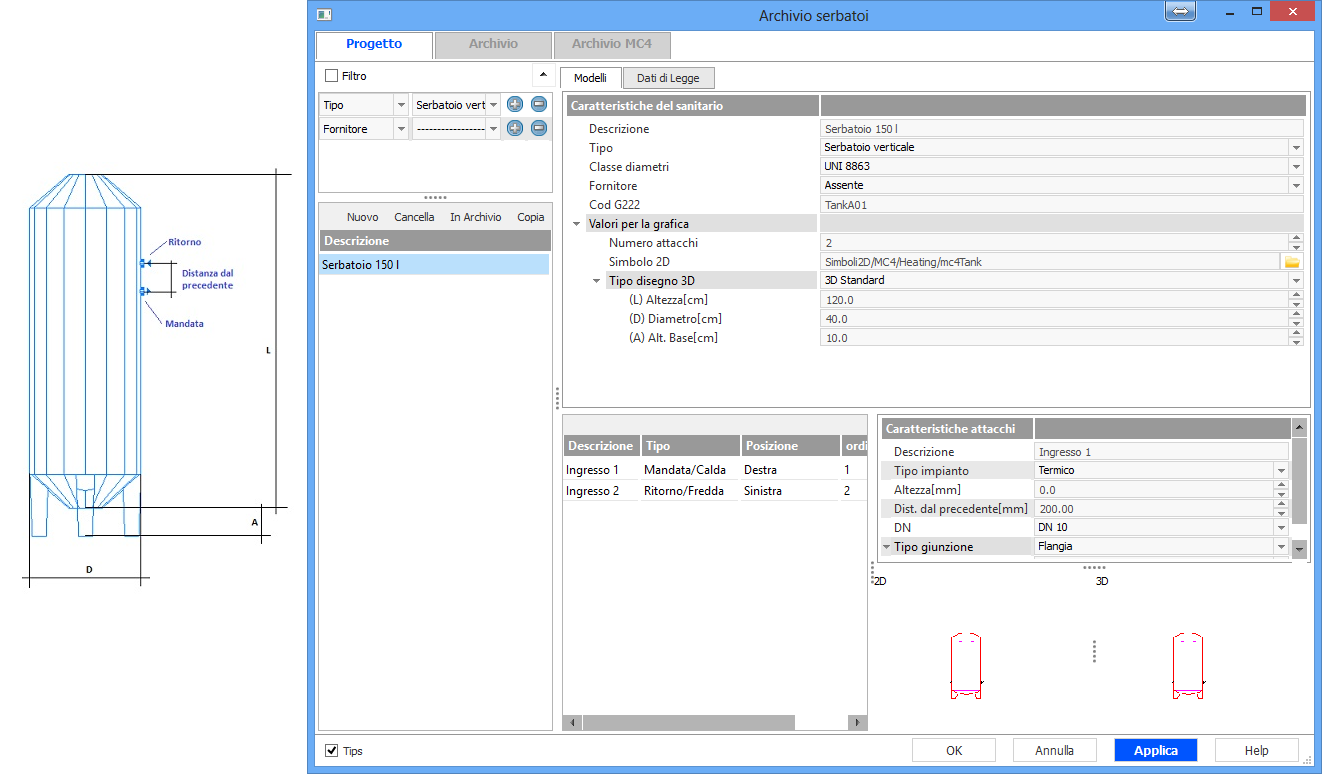The height and width of the screenshot is (775, 1322).
Task: Click the 3D tank preview thumbnail
Action: coord(1187,665)
